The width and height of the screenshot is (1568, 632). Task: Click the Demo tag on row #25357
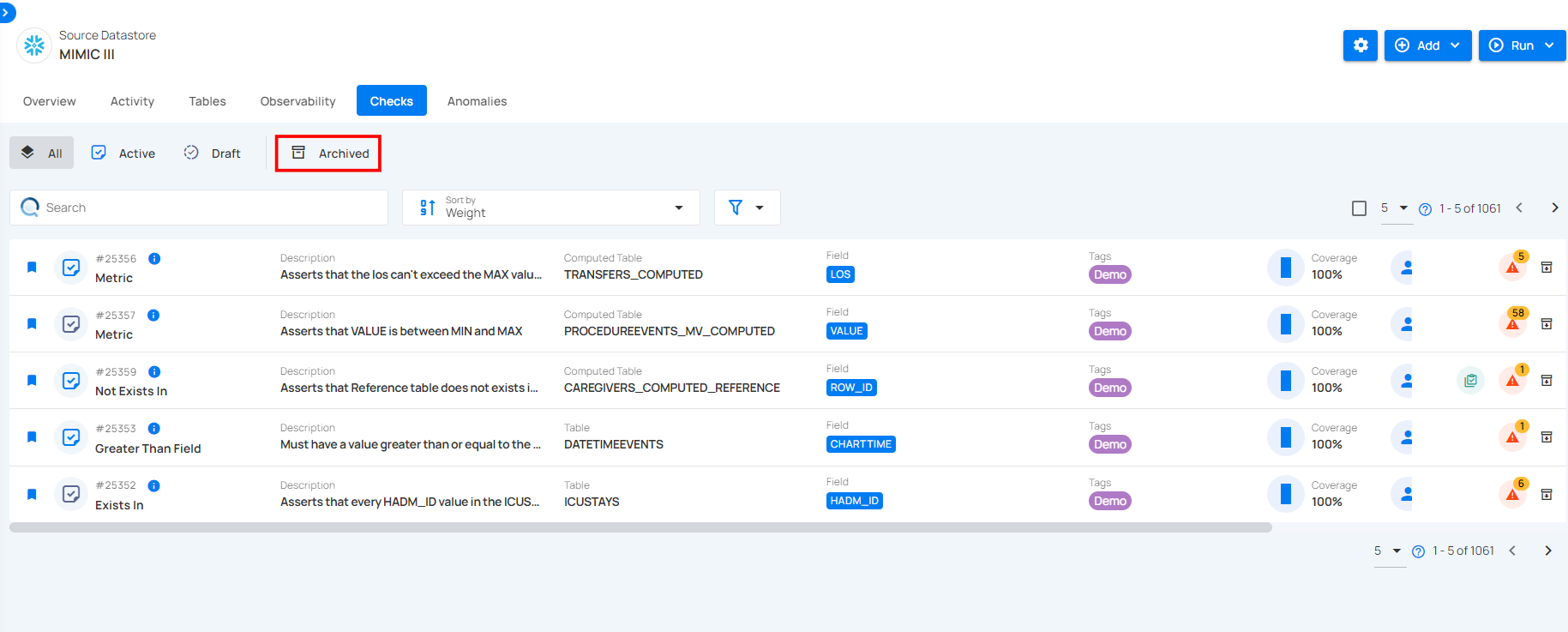point(1109,331)
